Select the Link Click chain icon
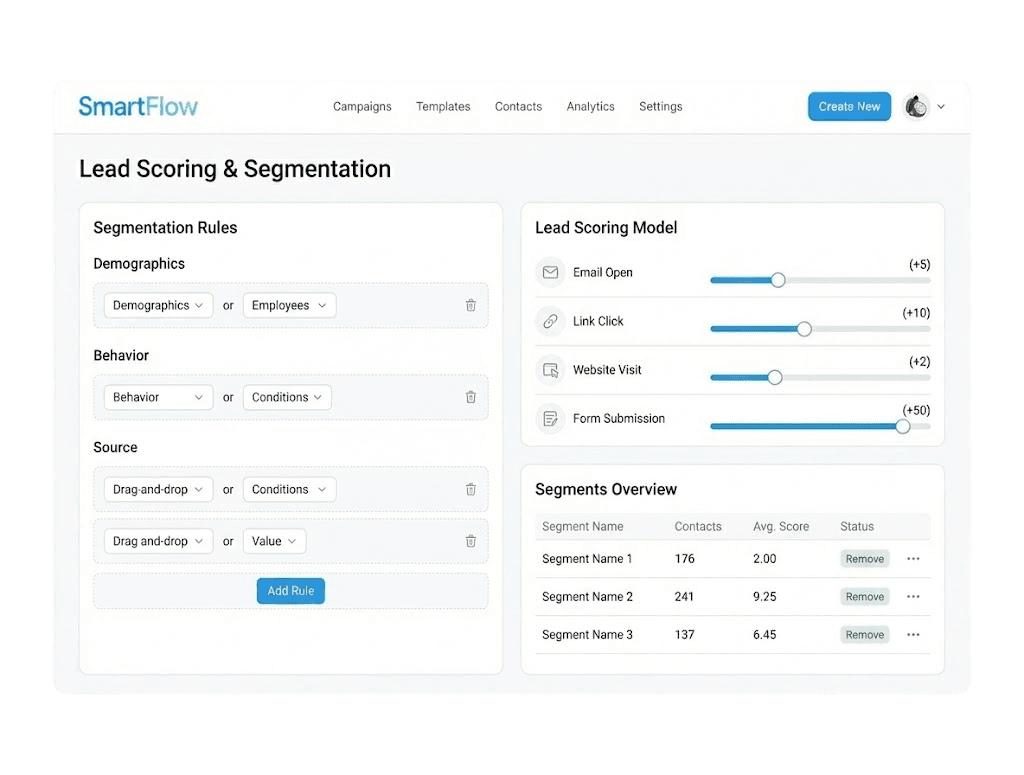The width and height of the screenshot is (1024, 775). 550,321
